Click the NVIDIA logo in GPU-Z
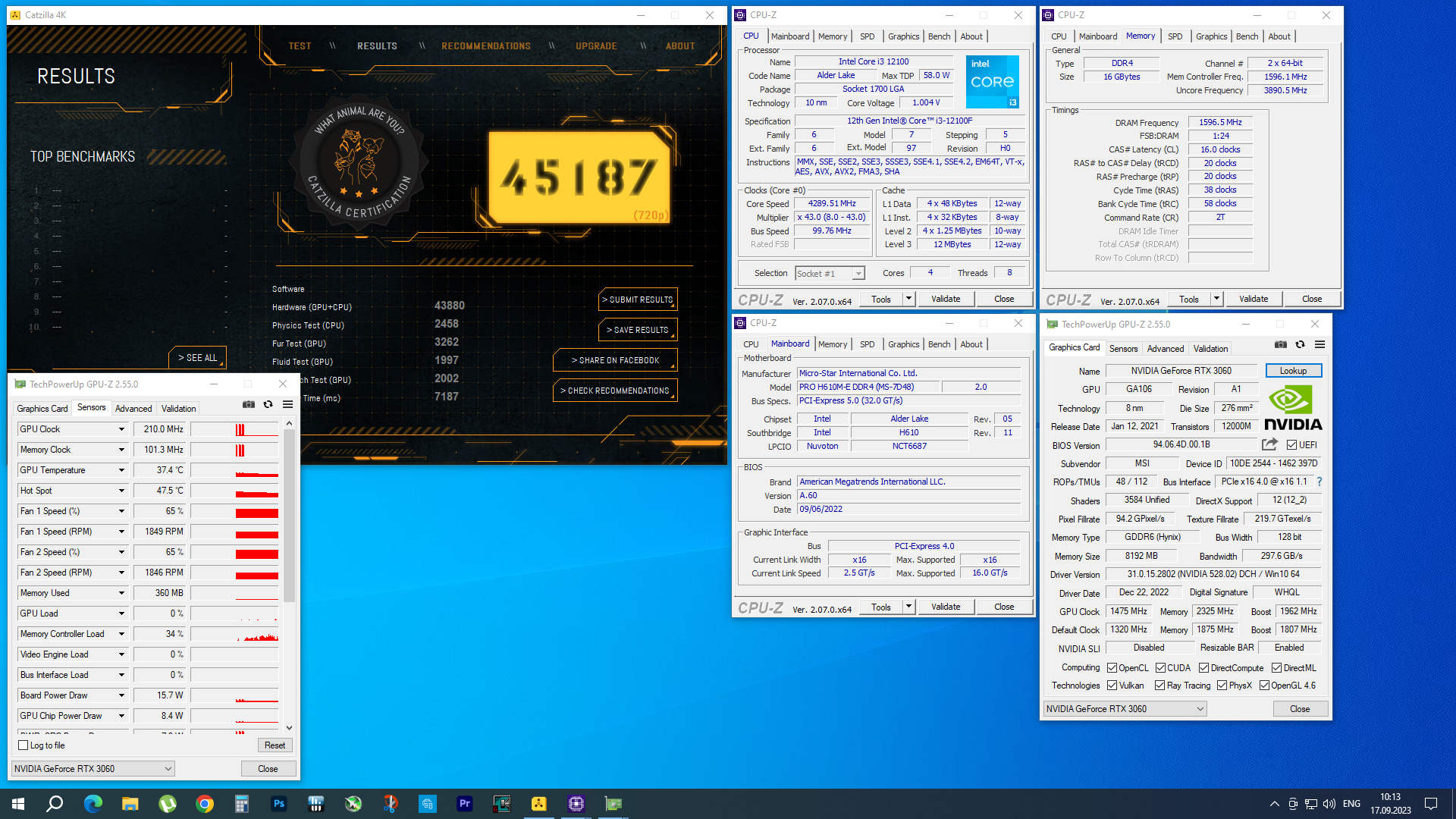Screen dimensions: 1456x819 point(1293,409)
